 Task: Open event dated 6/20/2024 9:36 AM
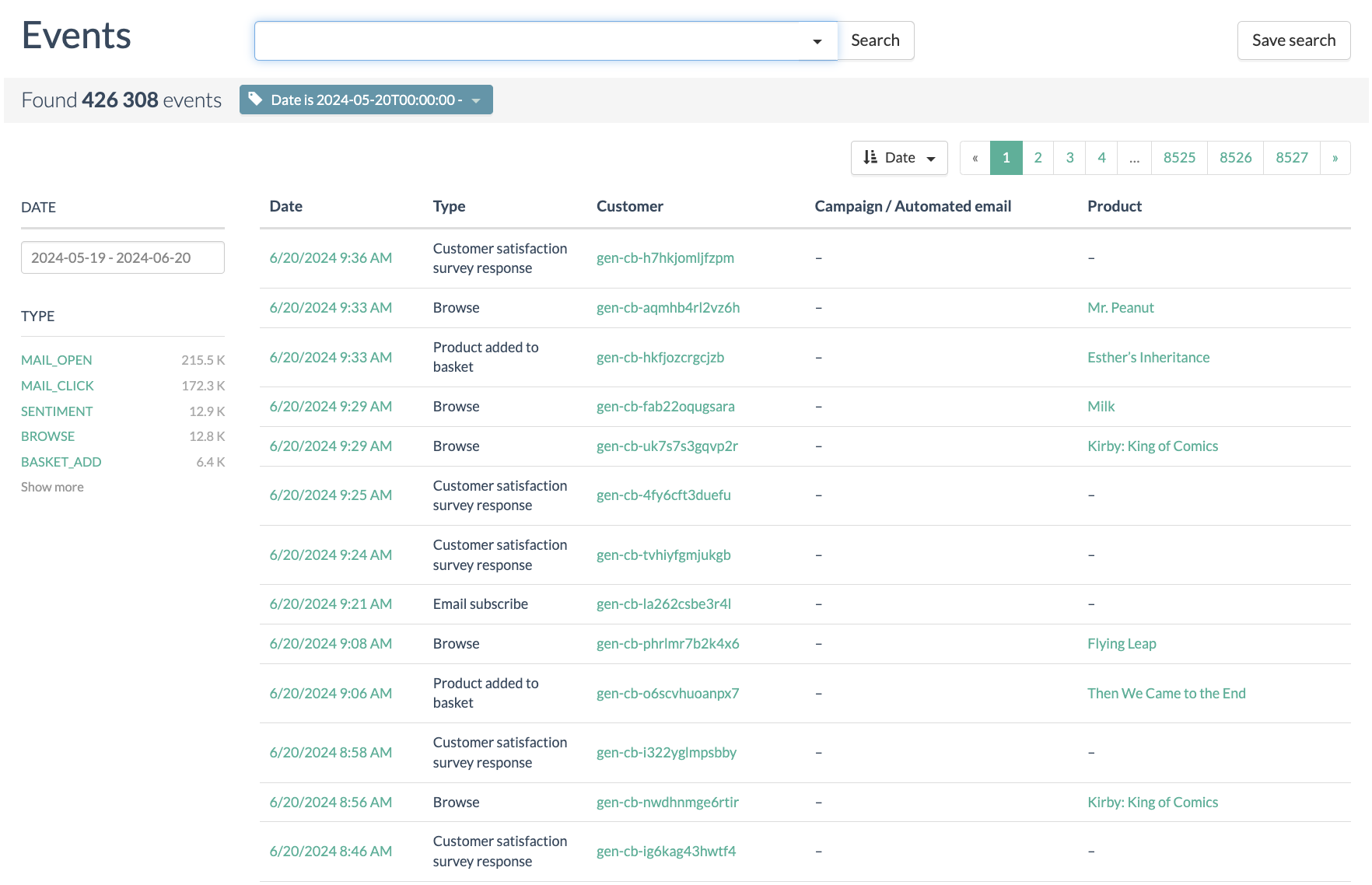pyautogui.click(x=331, y=258)
